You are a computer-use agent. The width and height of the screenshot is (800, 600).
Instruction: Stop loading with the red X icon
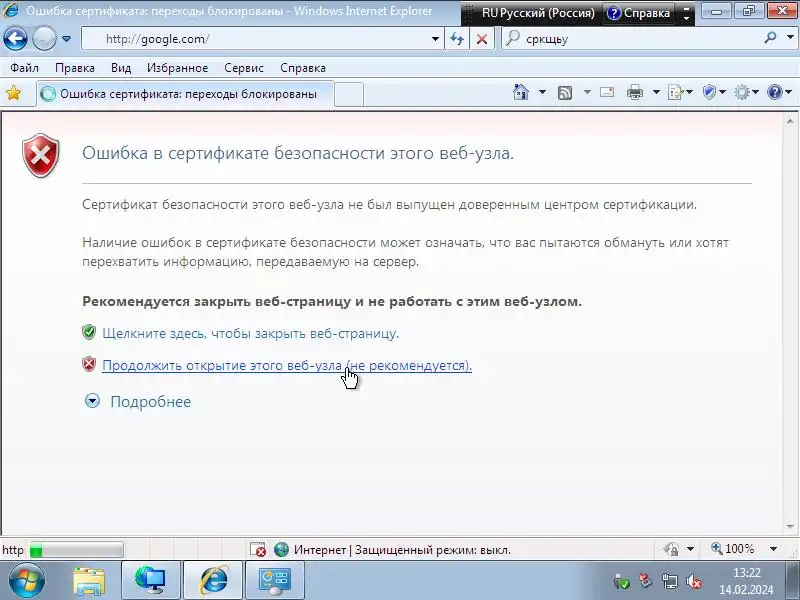pyautogui.click(x=482, y=39)
